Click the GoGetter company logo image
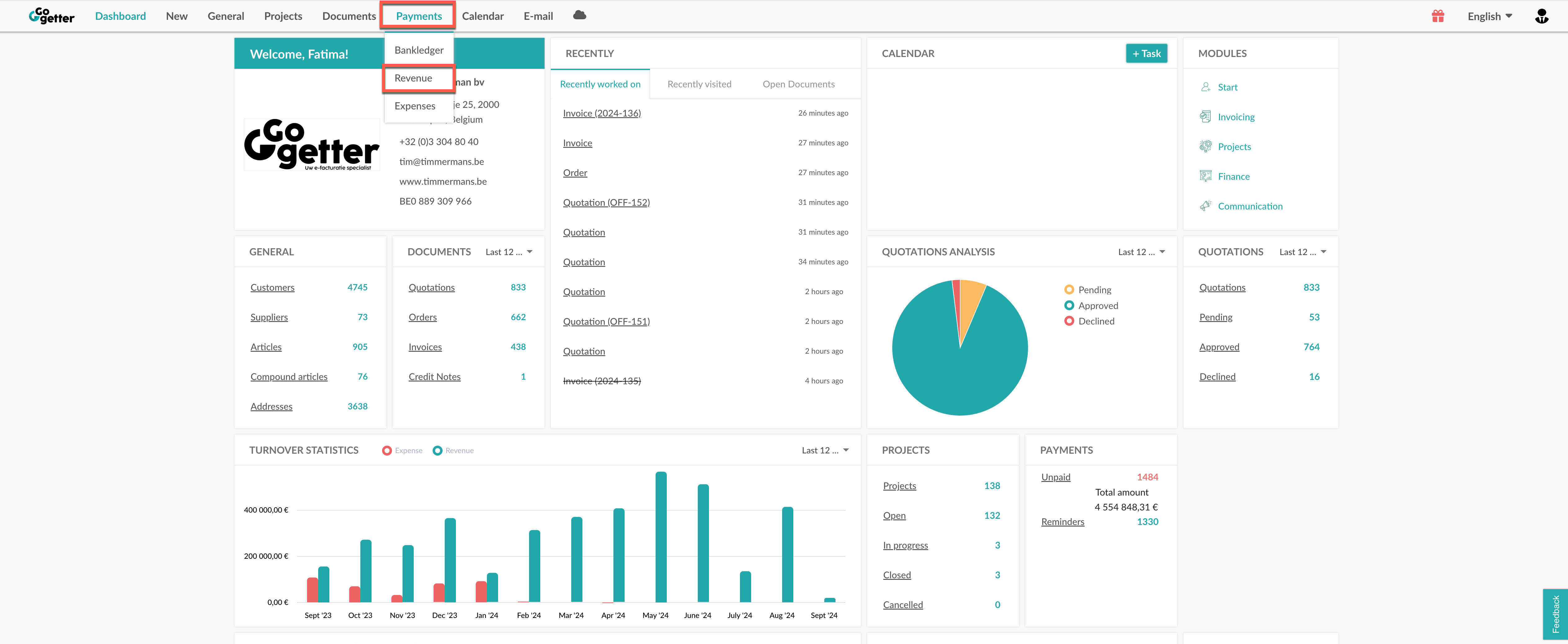Viewport: 1568px width, 644px height. 312,145
